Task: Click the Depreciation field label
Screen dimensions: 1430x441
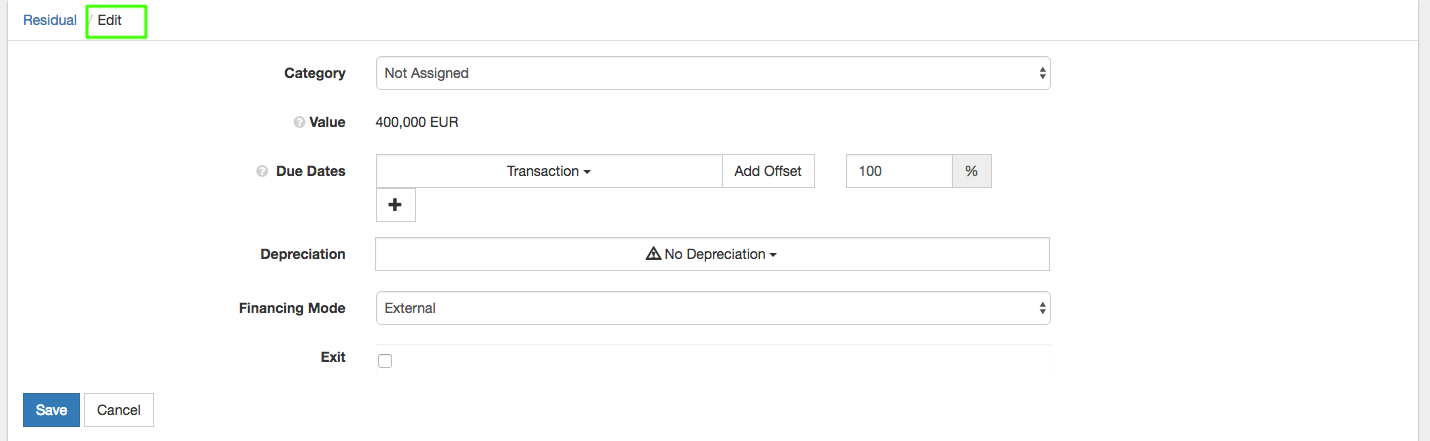Action: click(x=303, y=254)
